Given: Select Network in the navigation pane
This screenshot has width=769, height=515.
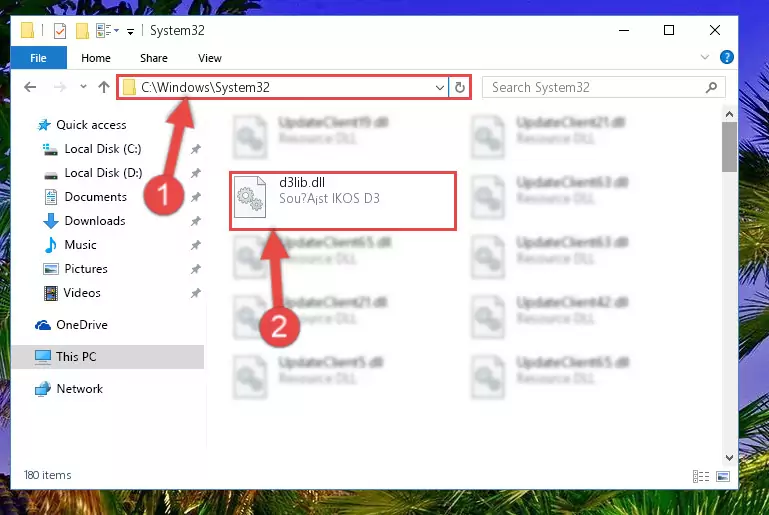Looking at the screenshot, I should click(x=79, y=388).
